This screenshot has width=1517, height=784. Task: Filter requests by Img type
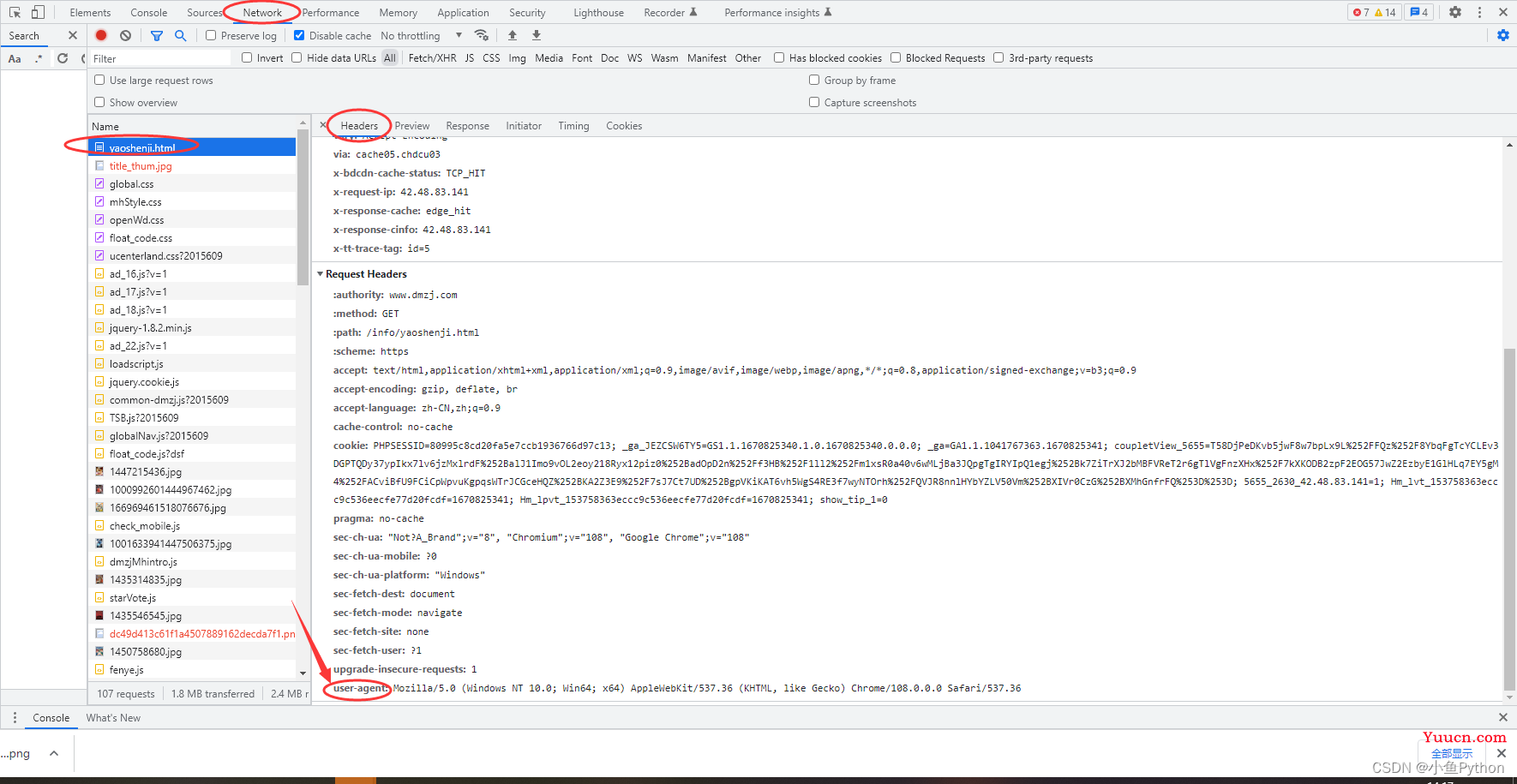click(x=517, y=57)
